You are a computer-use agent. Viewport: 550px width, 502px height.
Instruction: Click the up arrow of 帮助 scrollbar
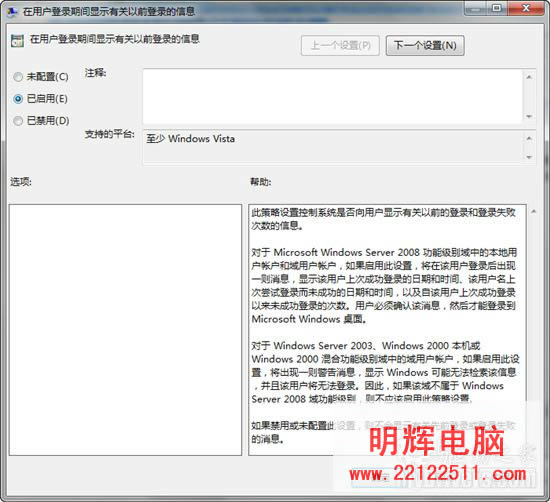pos(534,212)
